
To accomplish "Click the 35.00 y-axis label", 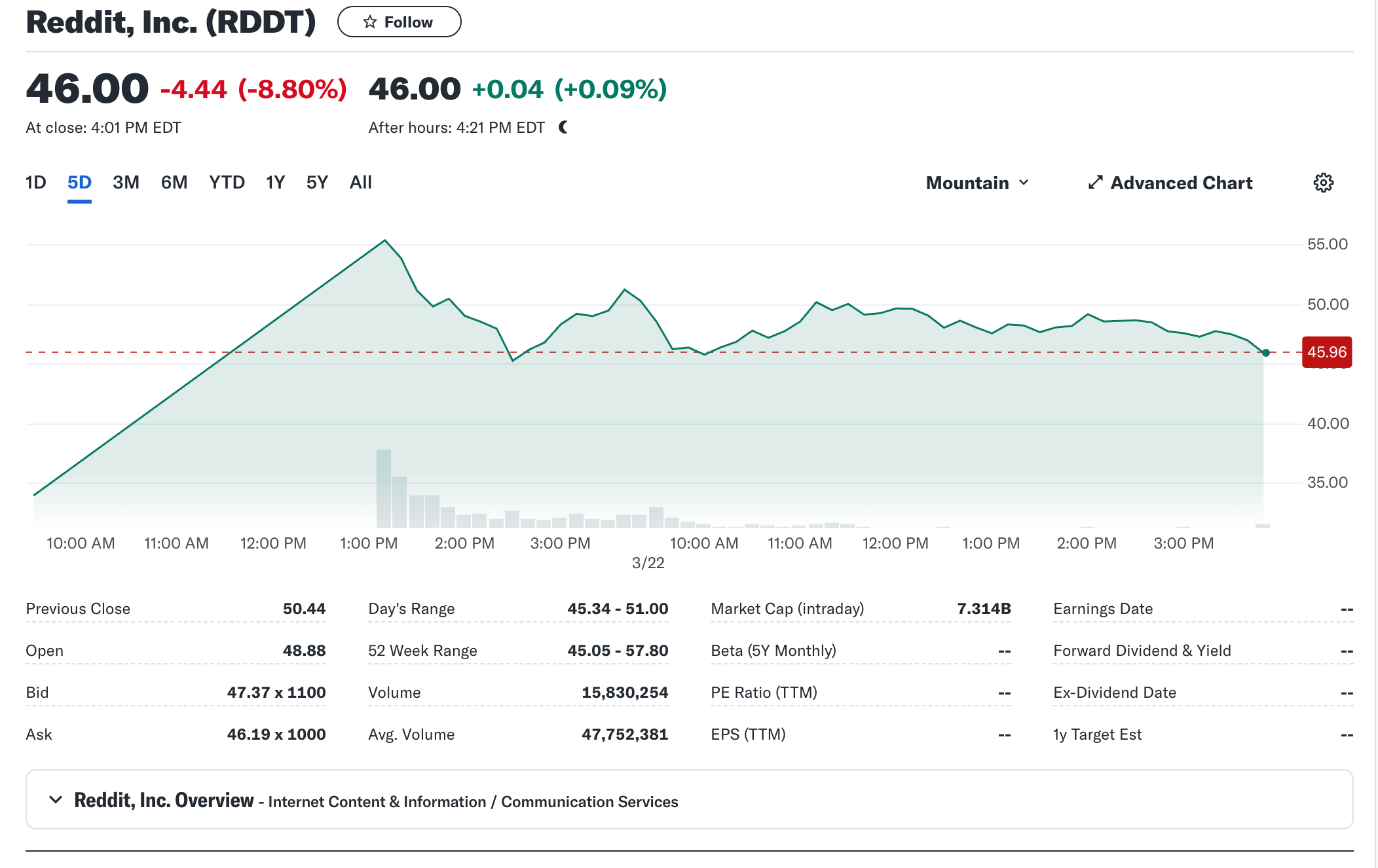I will [1327, 482].
